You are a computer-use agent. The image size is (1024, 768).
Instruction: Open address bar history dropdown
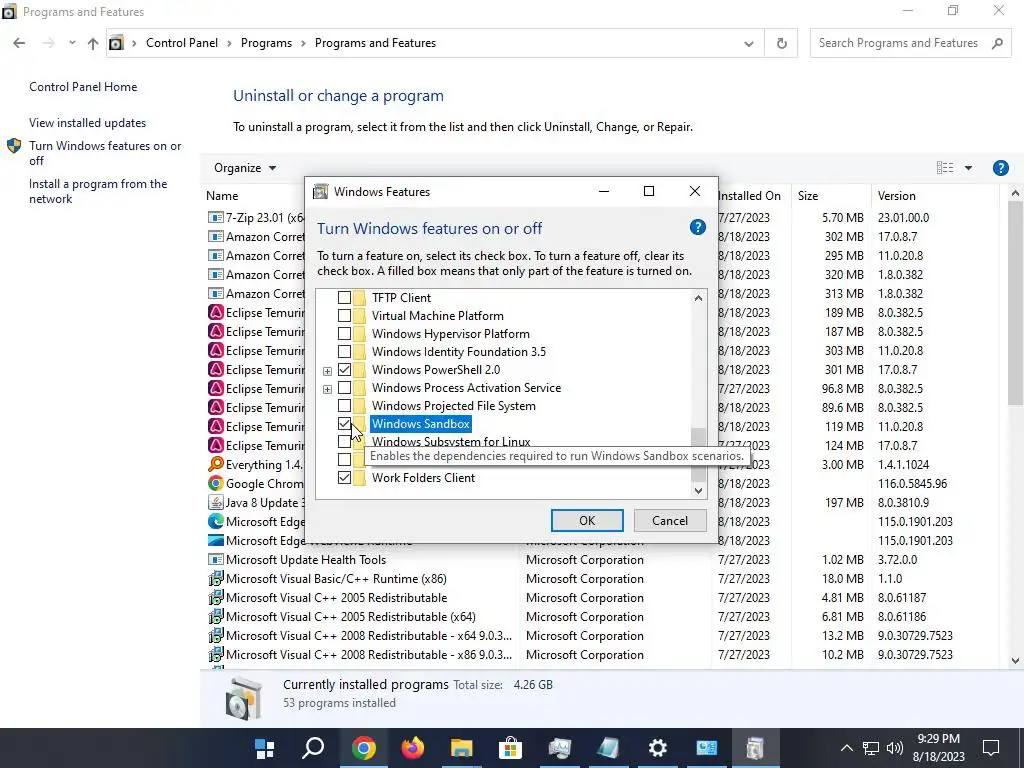click(748, 44)
